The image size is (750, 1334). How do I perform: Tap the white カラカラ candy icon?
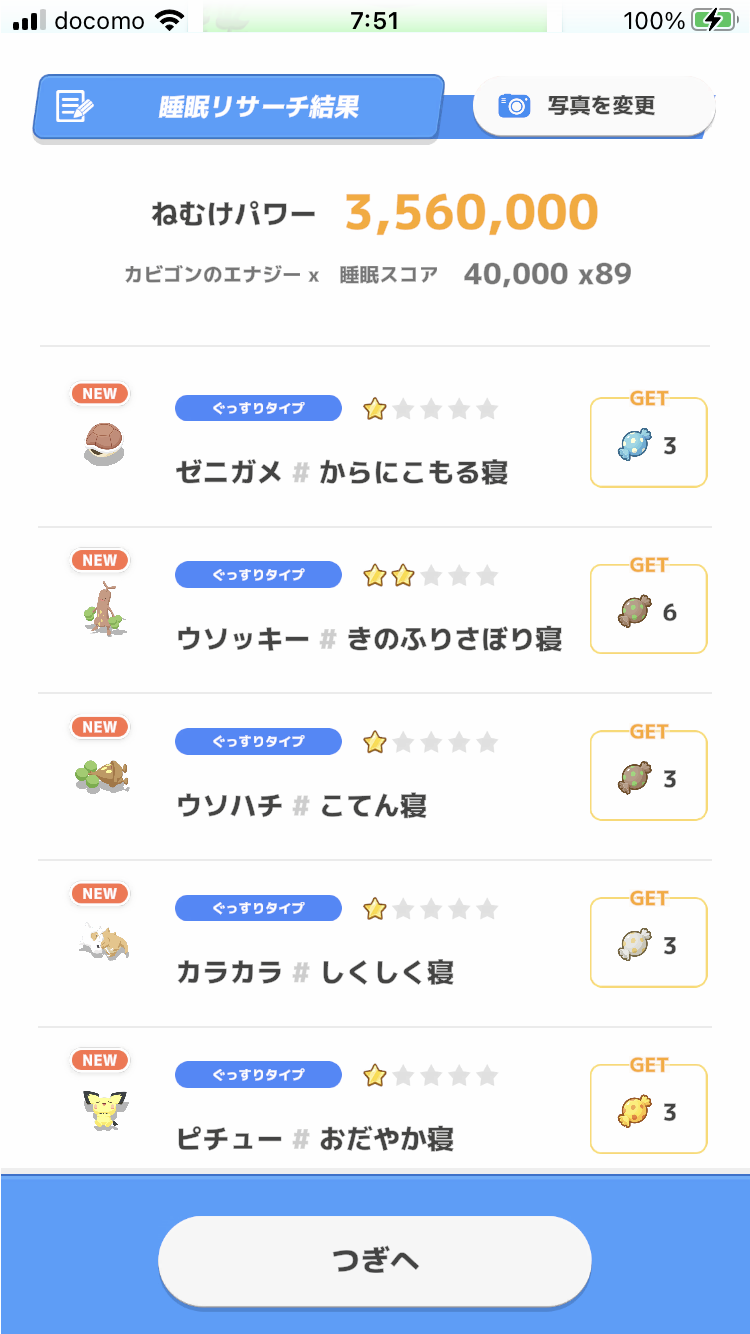[634, 944]
